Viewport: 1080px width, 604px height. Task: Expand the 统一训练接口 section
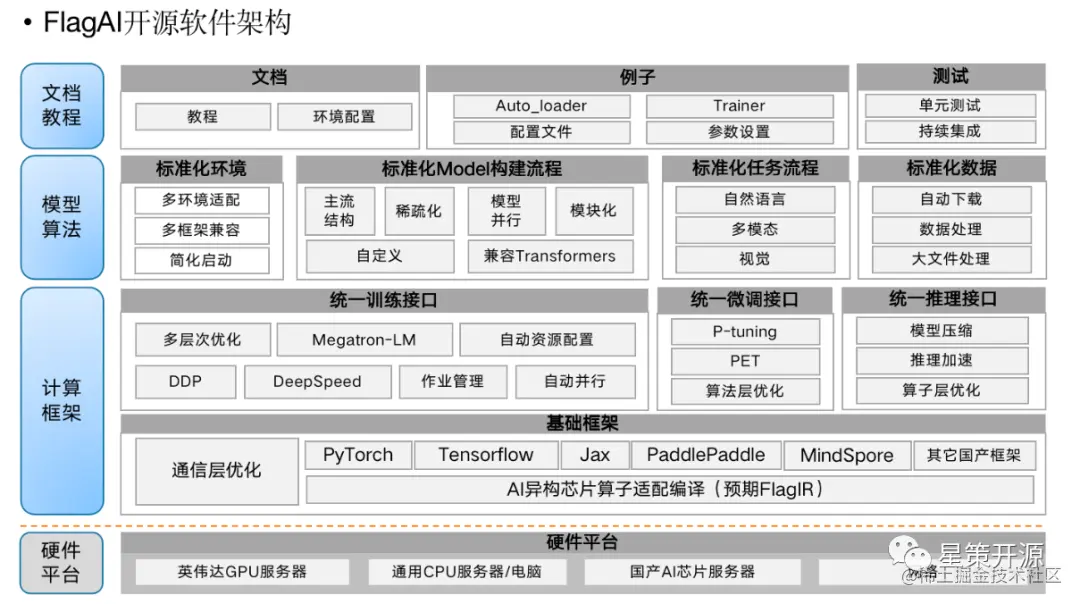[x=383, y=299]
